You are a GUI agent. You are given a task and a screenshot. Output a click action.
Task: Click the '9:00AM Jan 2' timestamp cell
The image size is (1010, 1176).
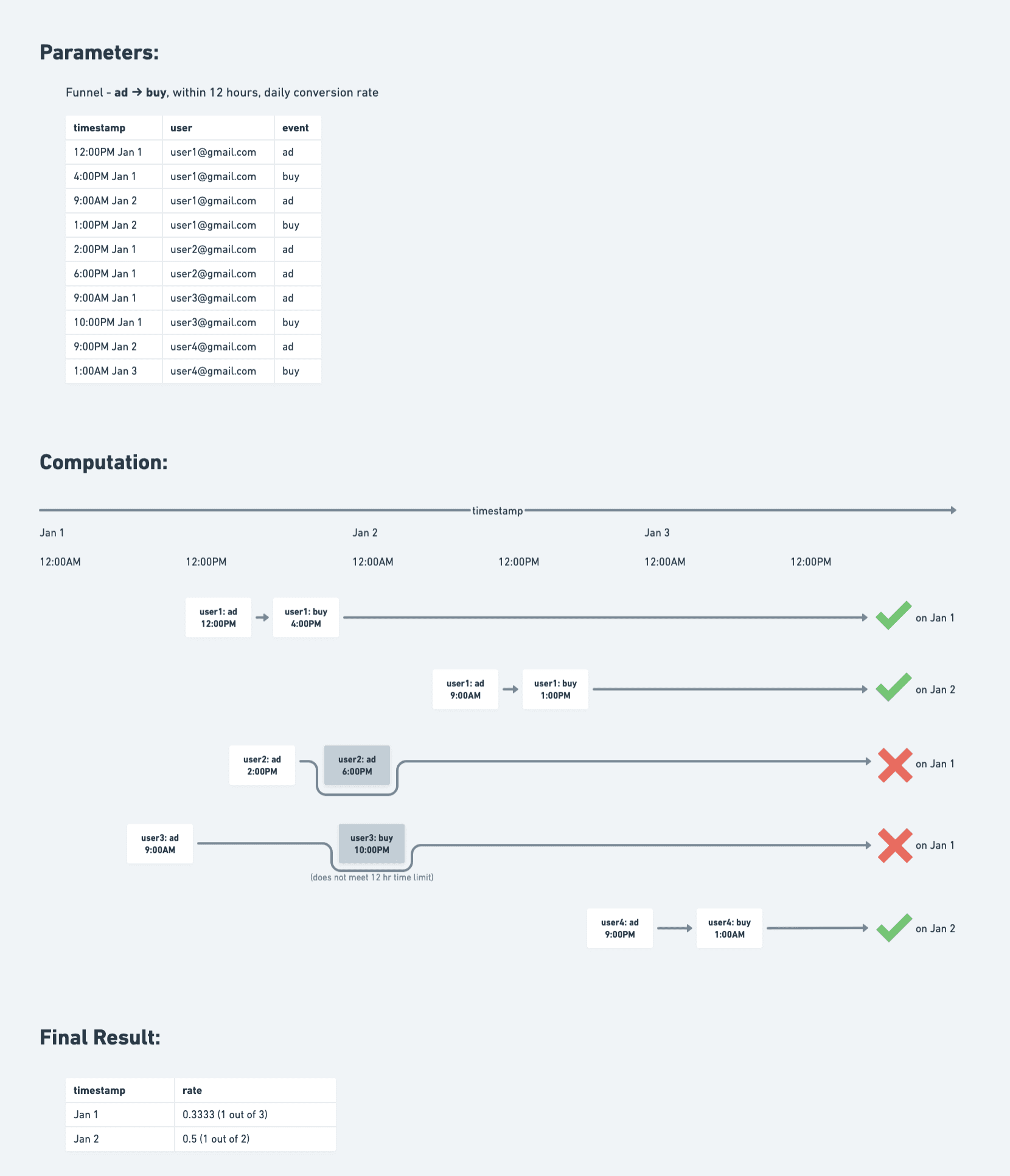(x=114, y=201)
